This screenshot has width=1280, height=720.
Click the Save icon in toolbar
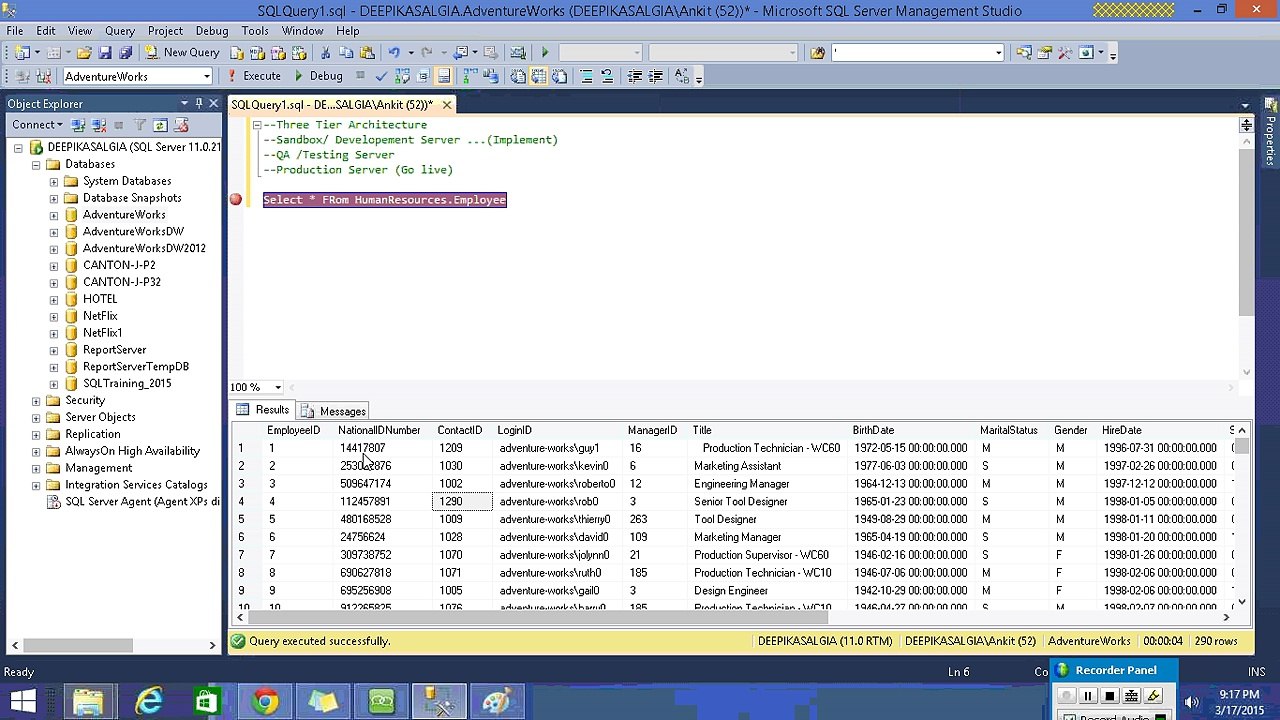105,52
